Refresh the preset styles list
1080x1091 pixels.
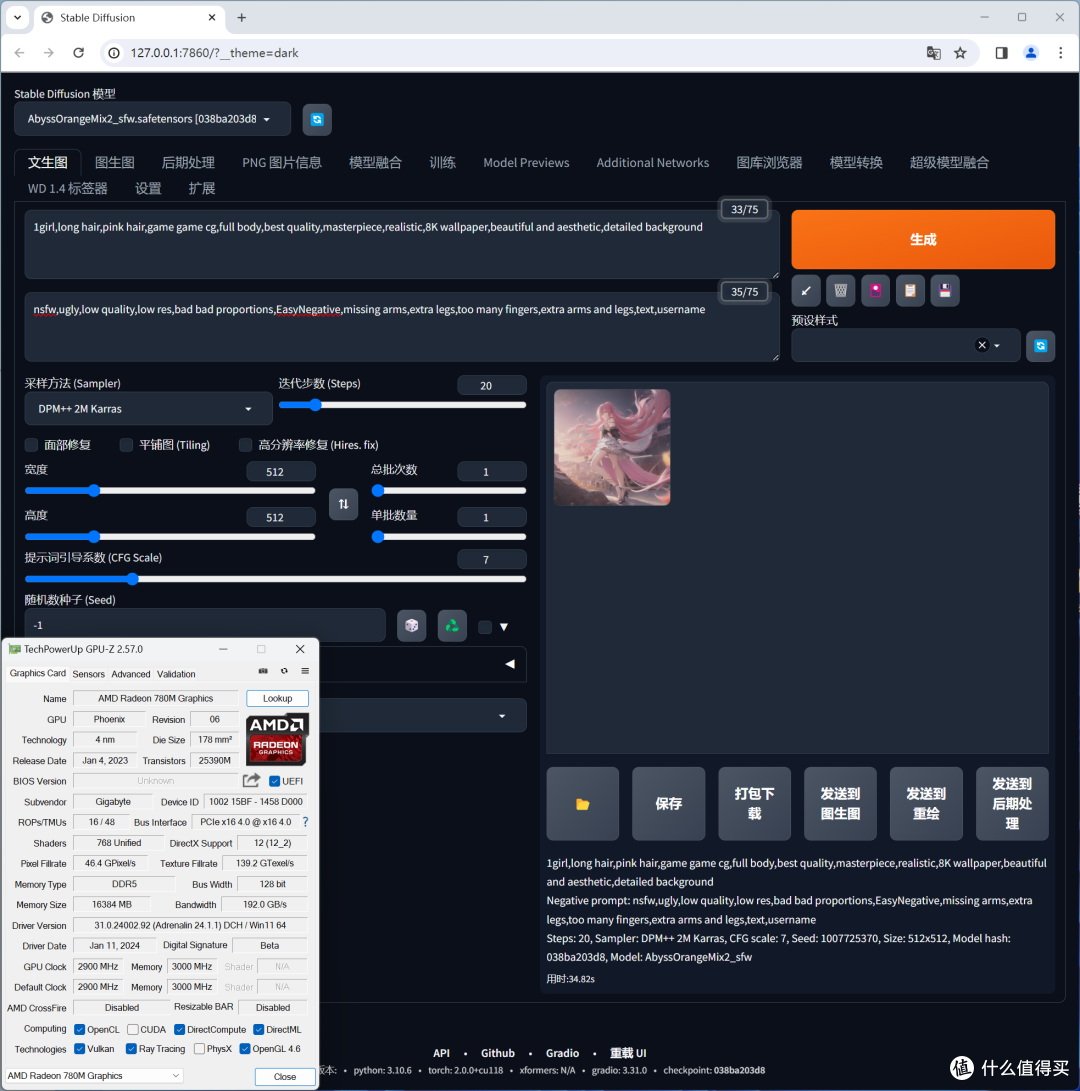coord(1040,346)
